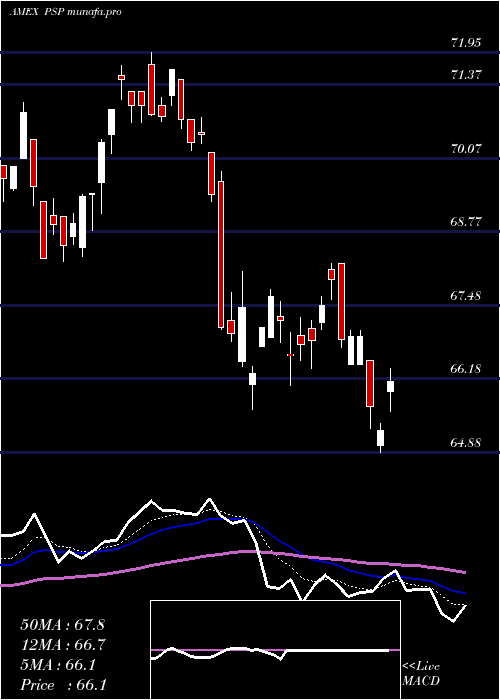
Task: Click the last white candlestick near 66.18
Action: pyautogui.click(x=391, y=387)
